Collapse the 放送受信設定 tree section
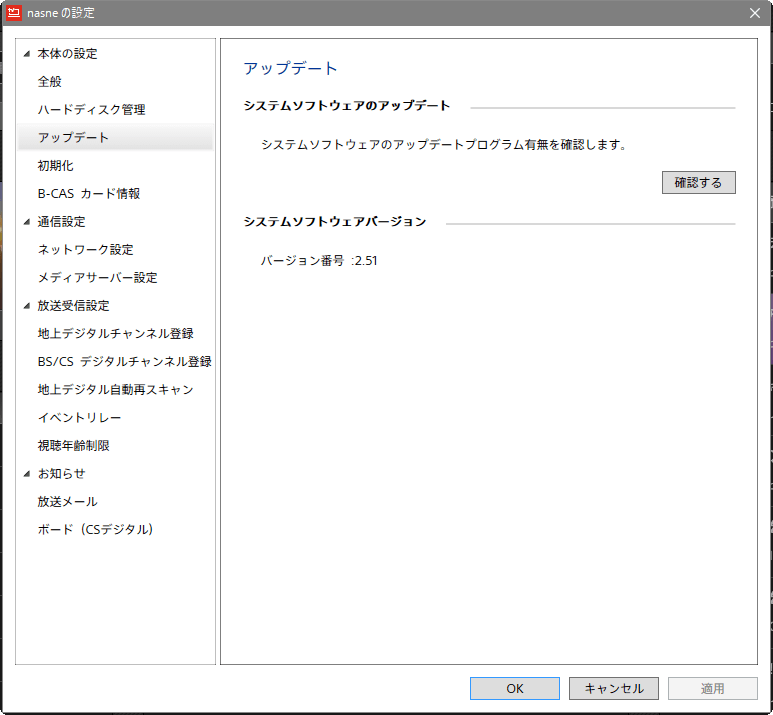The width and height of the screenshot is (773, 715). (27, 306)
